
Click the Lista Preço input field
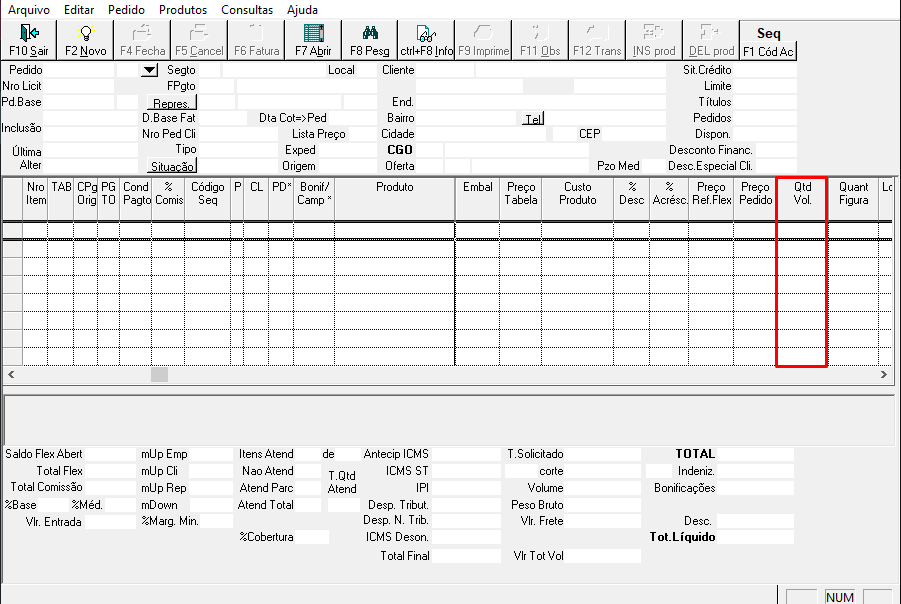point(363,134)
